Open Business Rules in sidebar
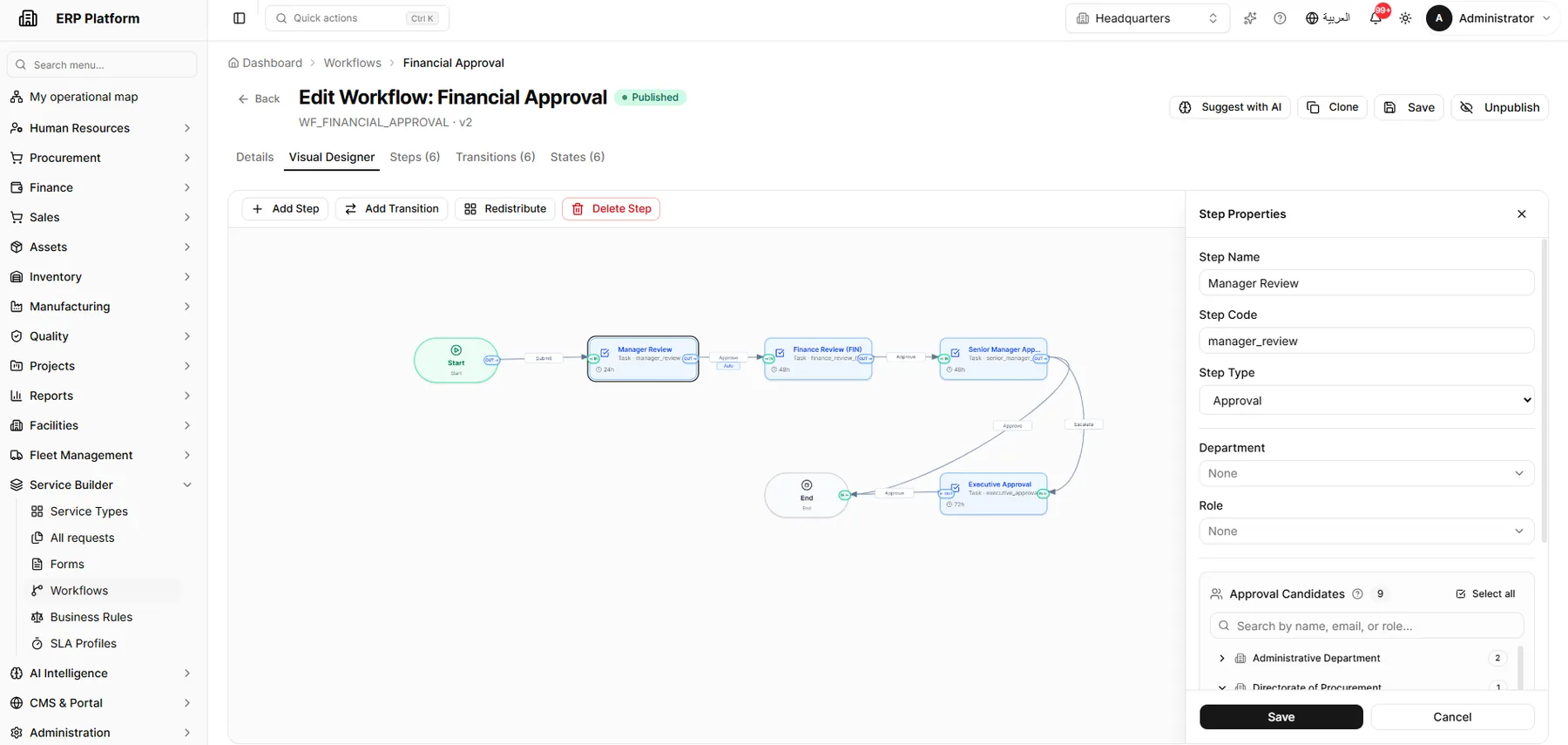This screenshot has height=745, width=1568. 91,617
